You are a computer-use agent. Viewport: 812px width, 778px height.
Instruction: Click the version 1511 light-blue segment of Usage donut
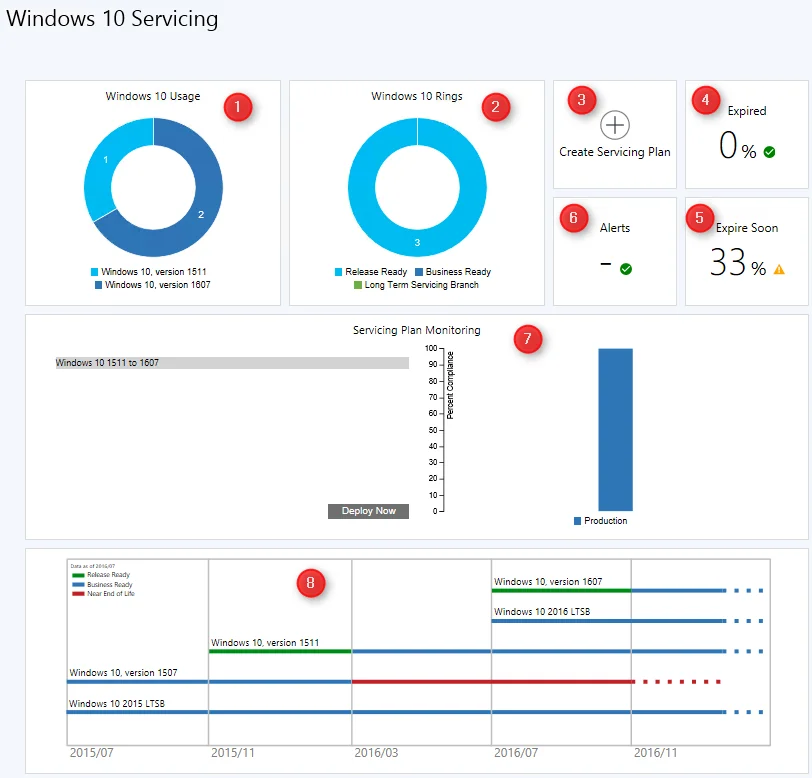pyautogui.click(x=106, y=160)
